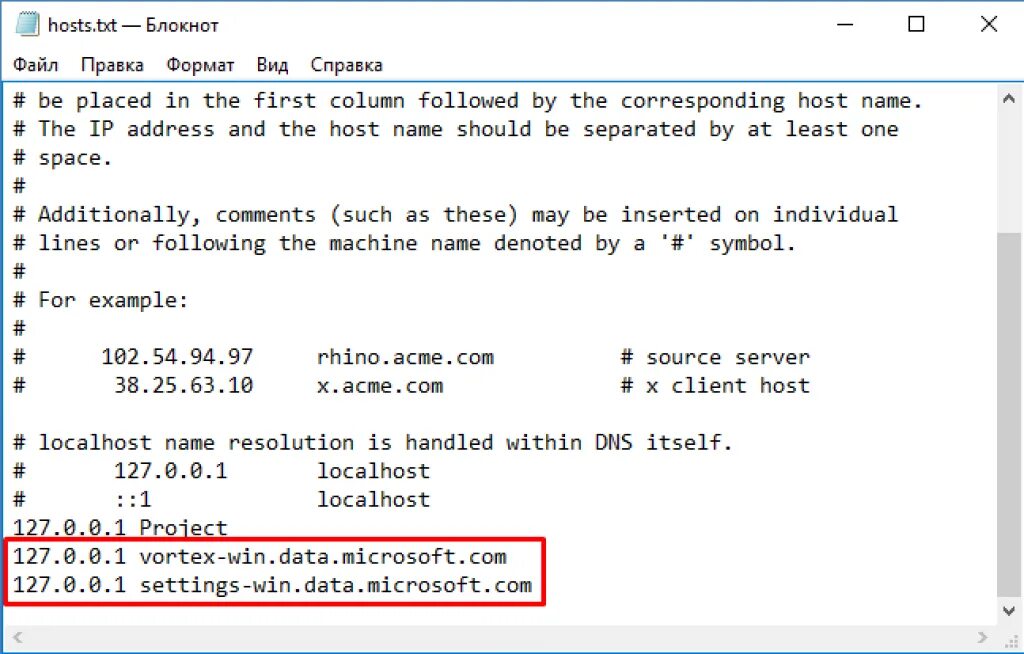Click the line '127.0.0.1 Project'

click(x=120, y=528)
